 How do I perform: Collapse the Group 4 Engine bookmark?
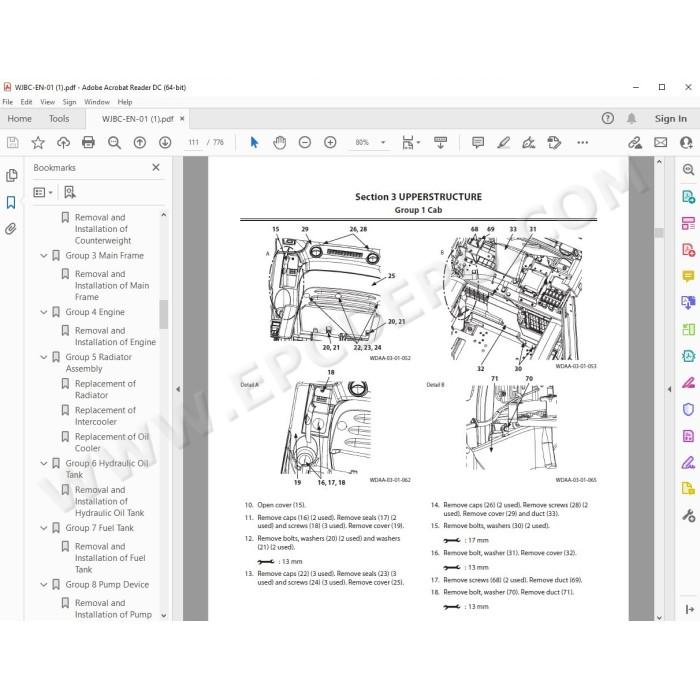[x=44, y=312]
